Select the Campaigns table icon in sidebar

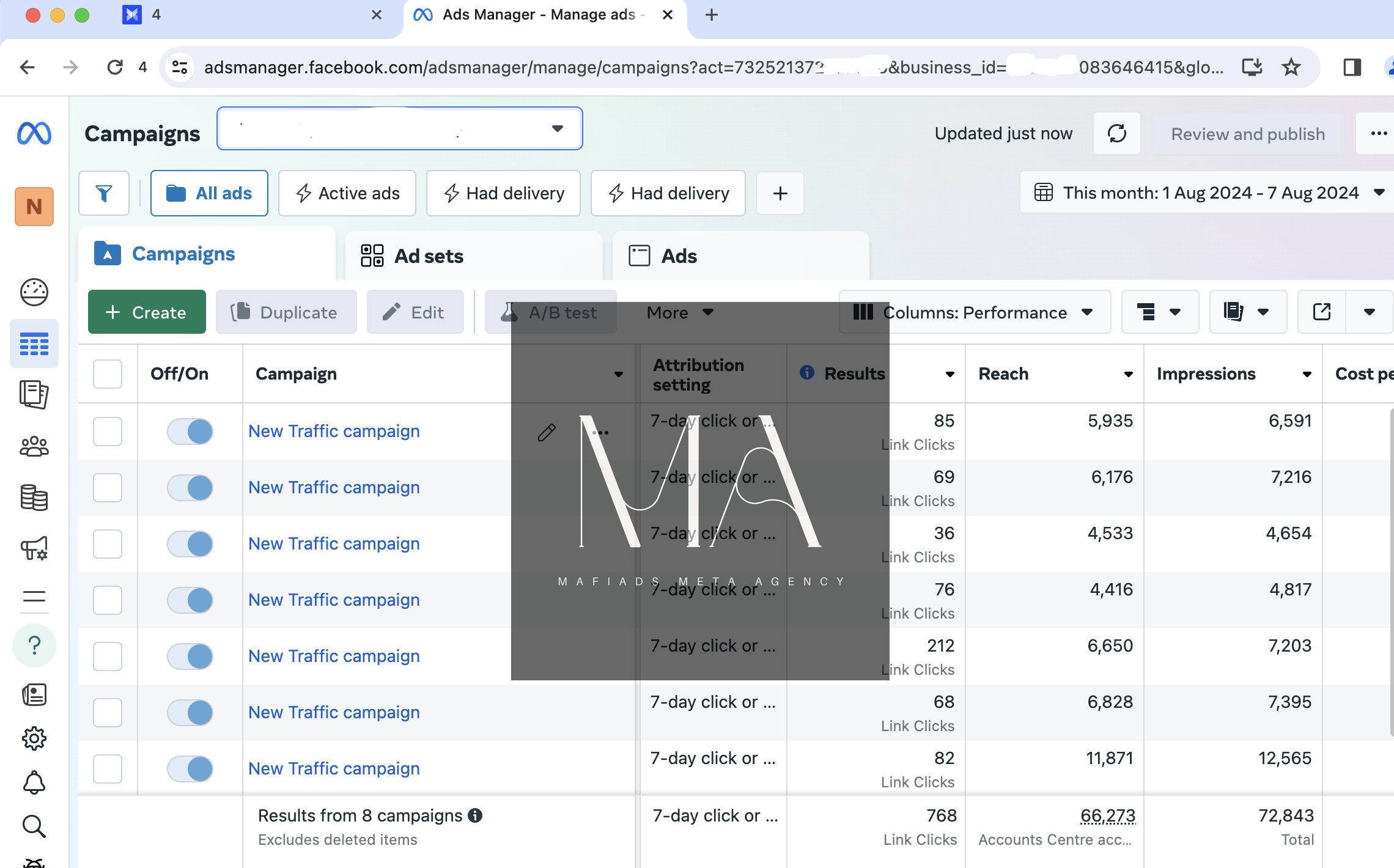pos(34,344)
